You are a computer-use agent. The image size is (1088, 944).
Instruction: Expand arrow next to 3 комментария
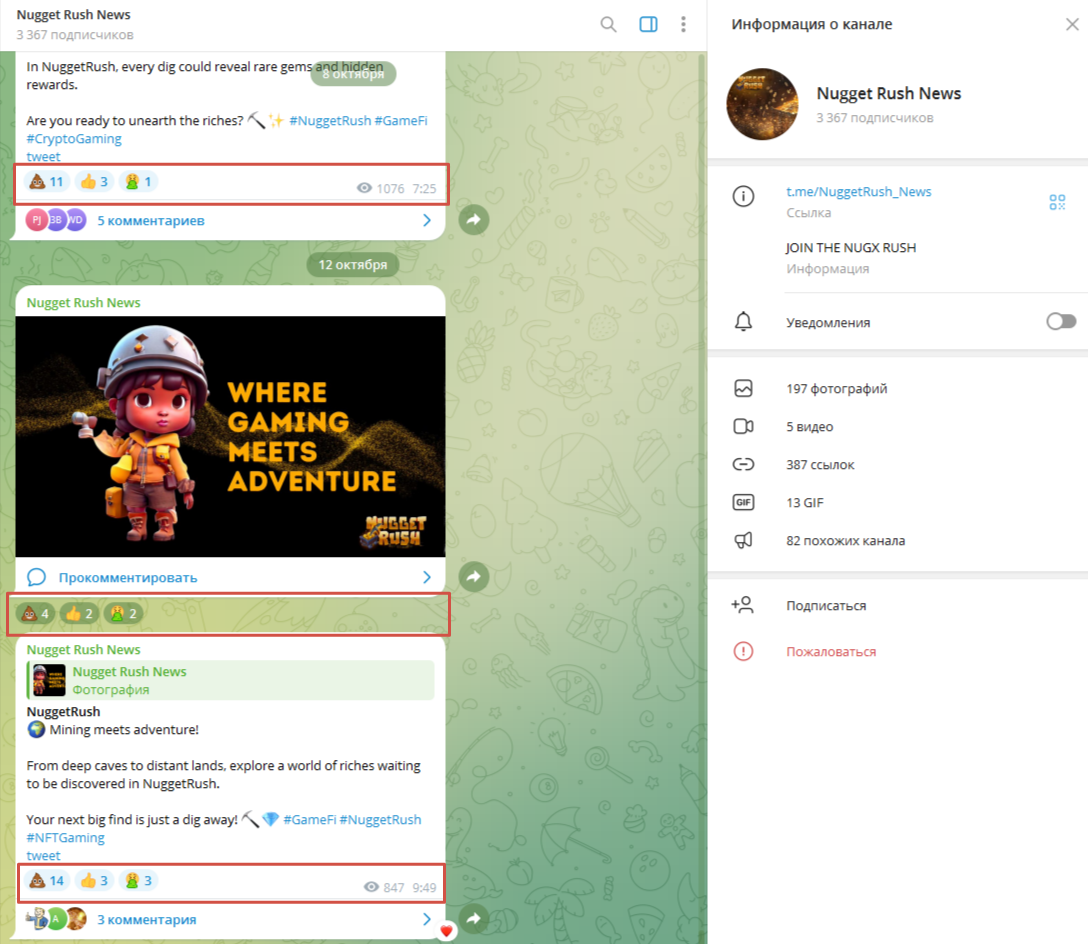coord(427,919)
